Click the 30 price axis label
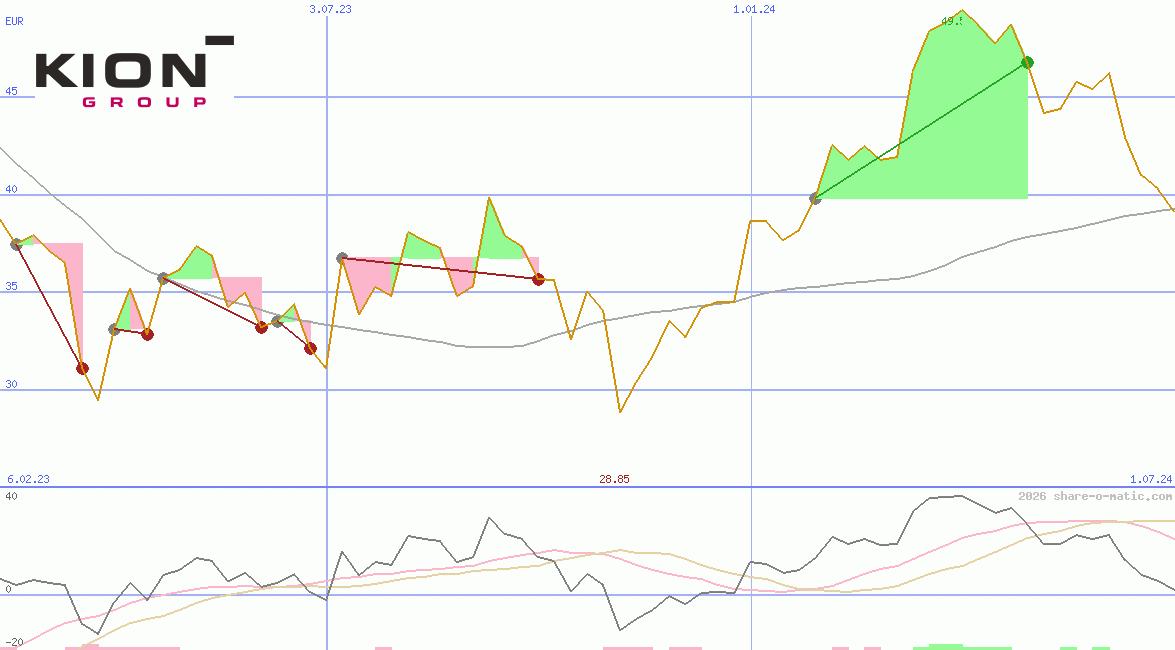Image resolution: width=1175 pixels, height=650 pixels. (11, 384)
